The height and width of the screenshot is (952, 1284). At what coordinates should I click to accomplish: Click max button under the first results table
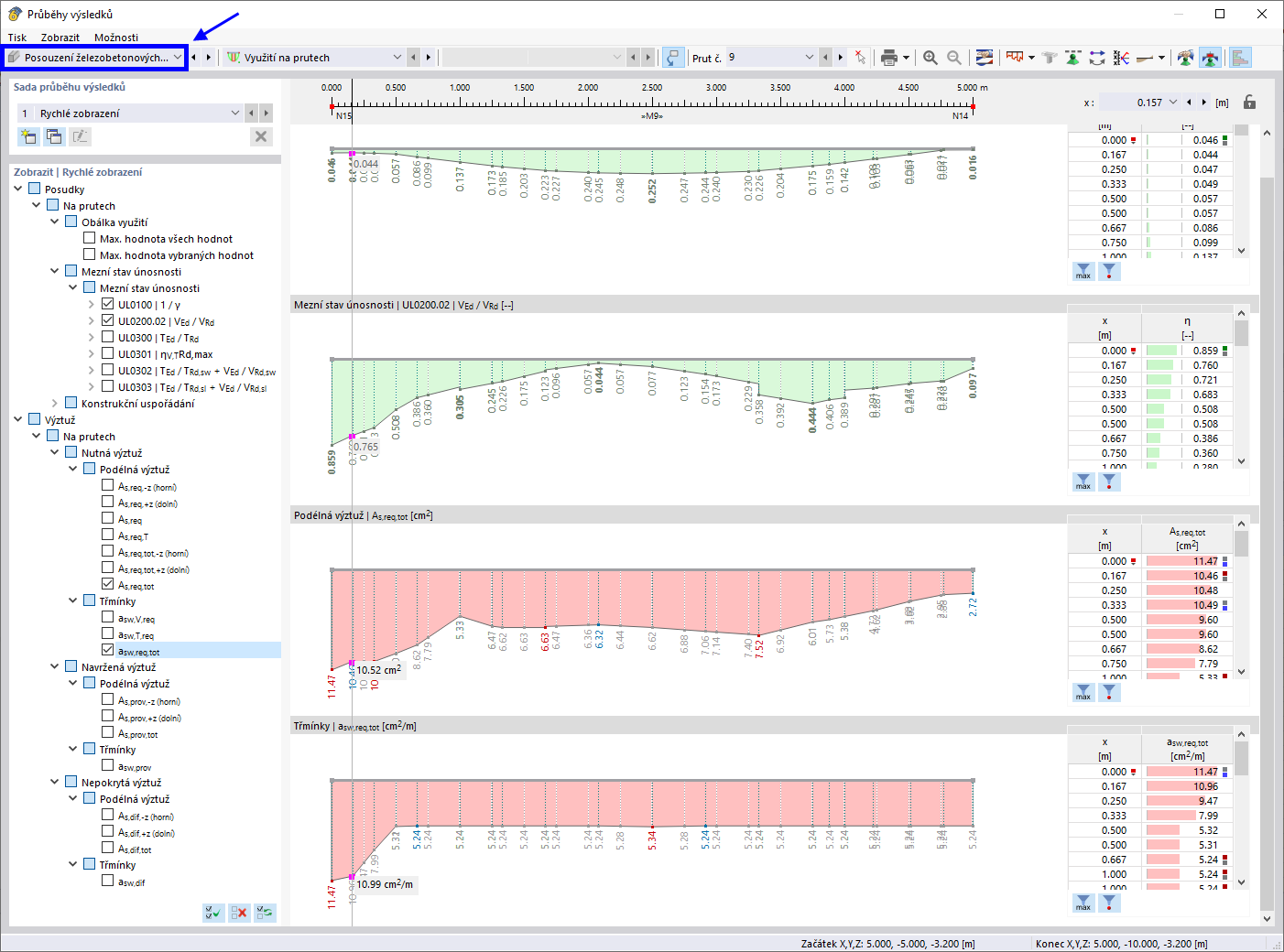1083,272
